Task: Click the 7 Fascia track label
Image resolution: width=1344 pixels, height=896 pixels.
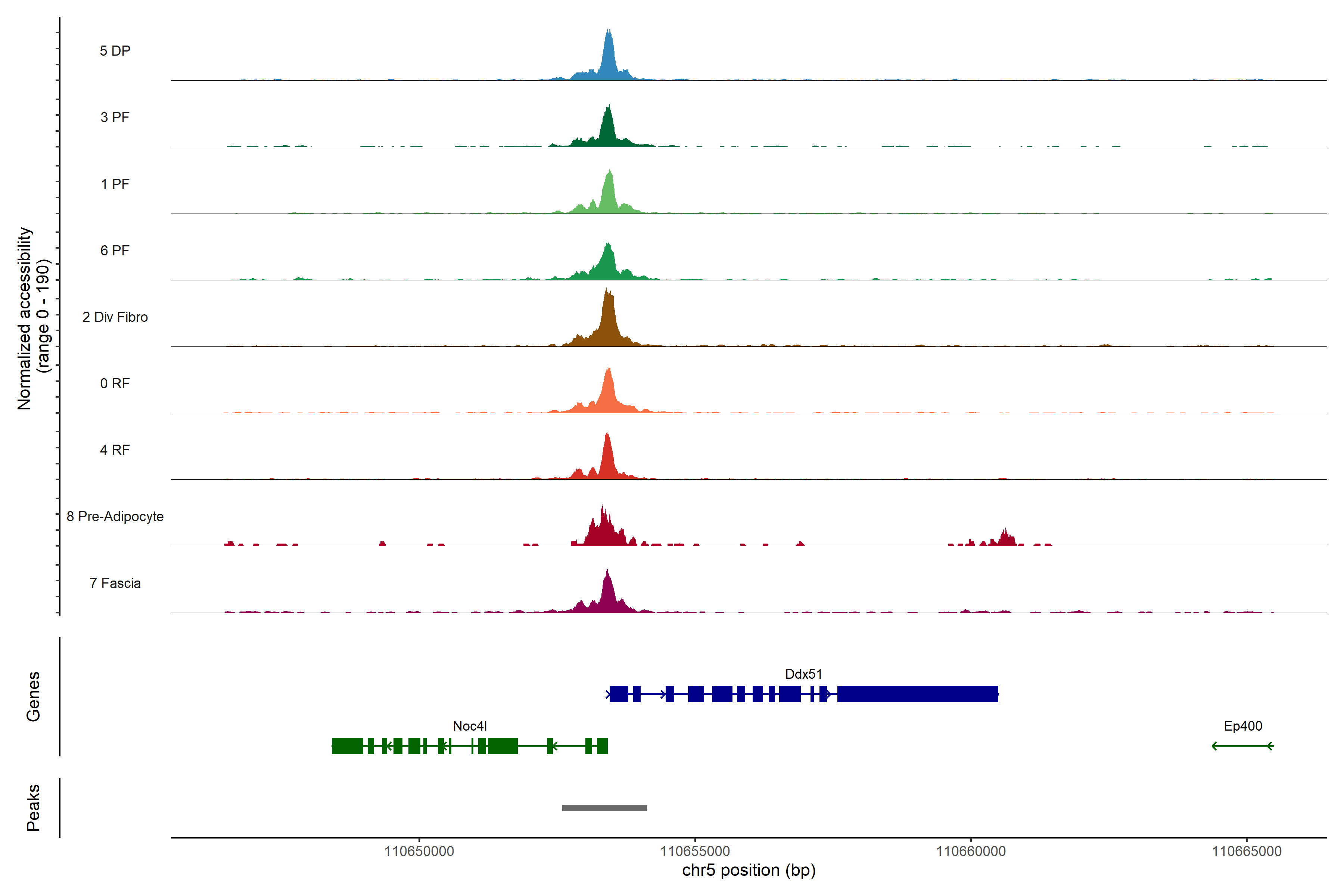Action: click(115, 583)
